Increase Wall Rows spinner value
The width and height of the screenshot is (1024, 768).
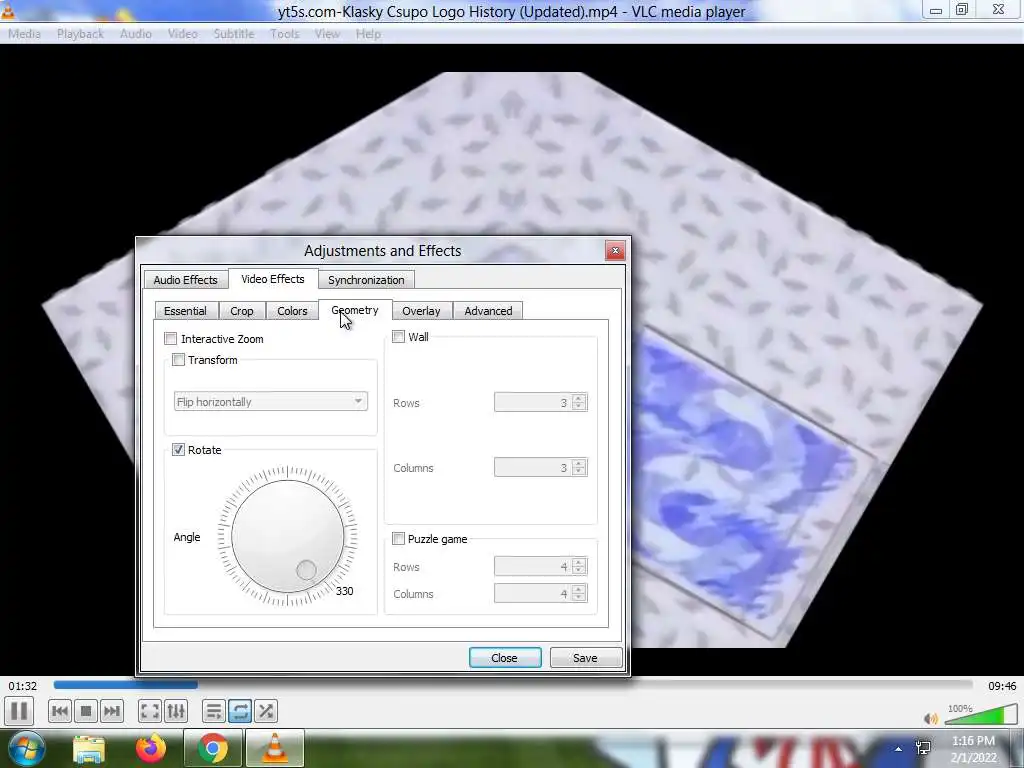pyautogui.click(x=579, y=398)
